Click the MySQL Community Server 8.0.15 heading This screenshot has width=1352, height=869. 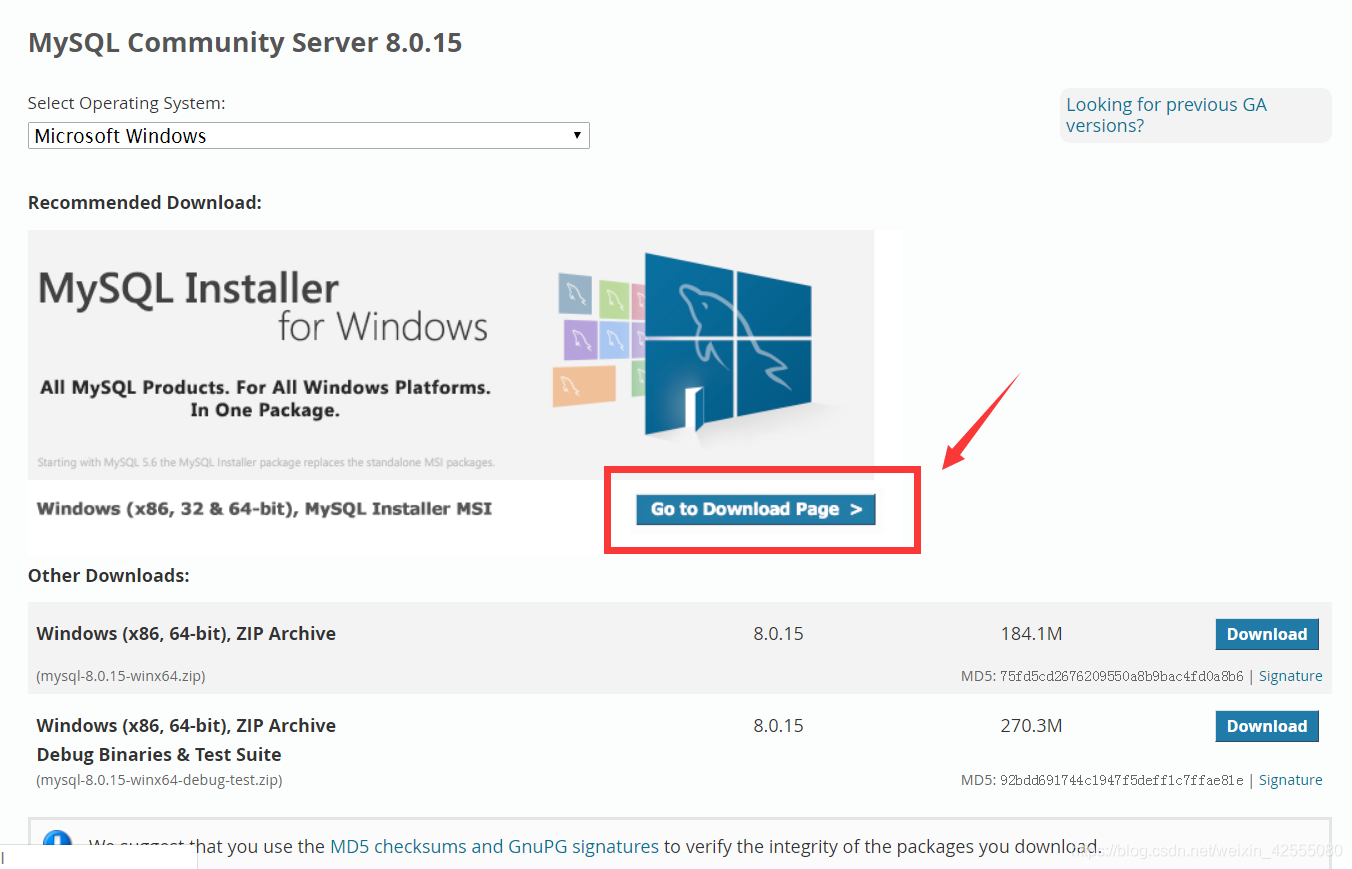pos(245,43)
